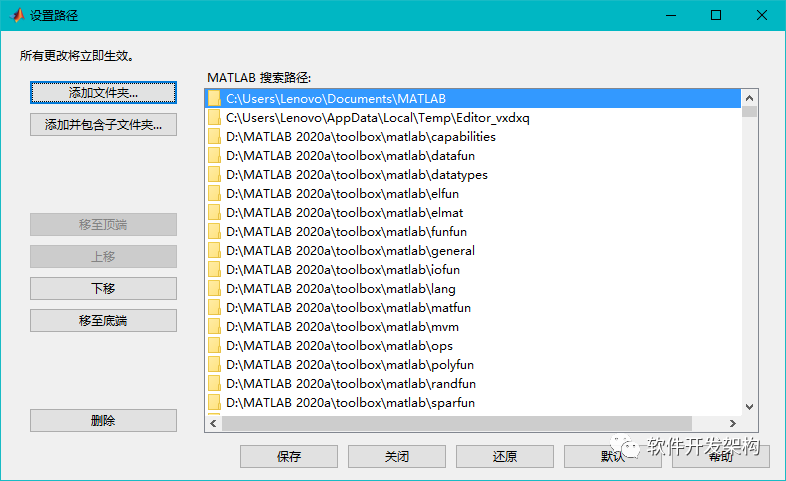The image size is (786, 481).
Task: Click the MATLAB logo in title bar
Action: point(17,16)
